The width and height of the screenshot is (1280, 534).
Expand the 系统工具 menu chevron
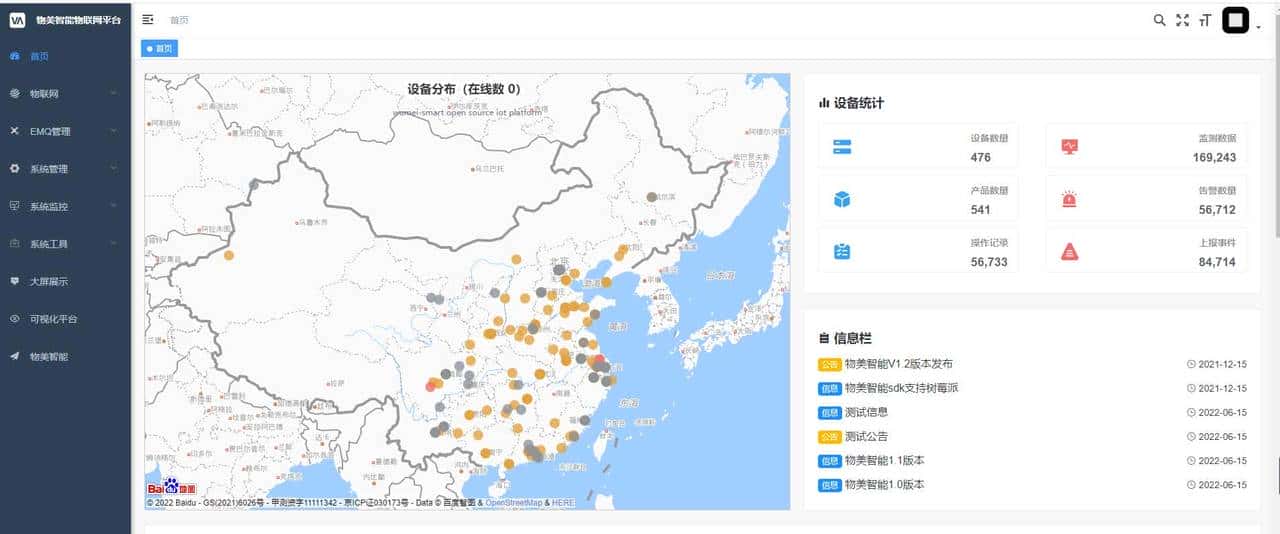pos(113,244)
